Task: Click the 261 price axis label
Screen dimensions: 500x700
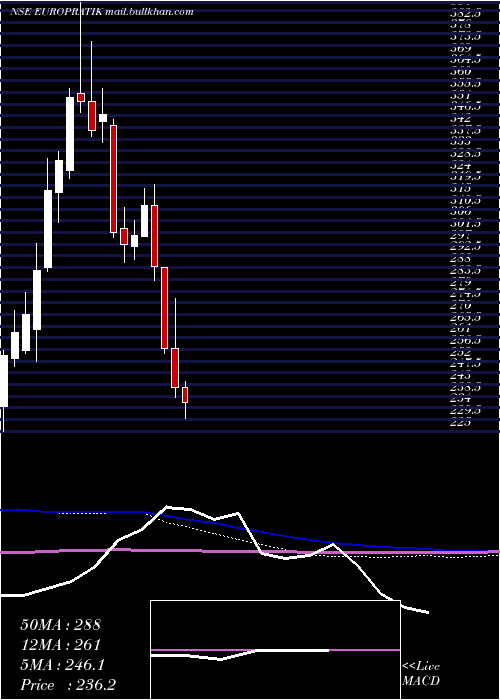Action: tap(460, 329)
